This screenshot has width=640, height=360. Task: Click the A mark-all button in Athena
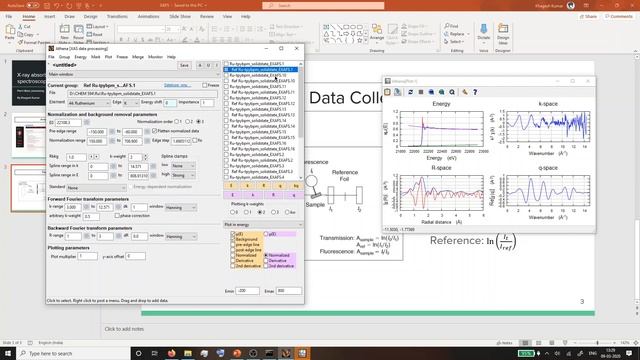click(x=200, y=65)
